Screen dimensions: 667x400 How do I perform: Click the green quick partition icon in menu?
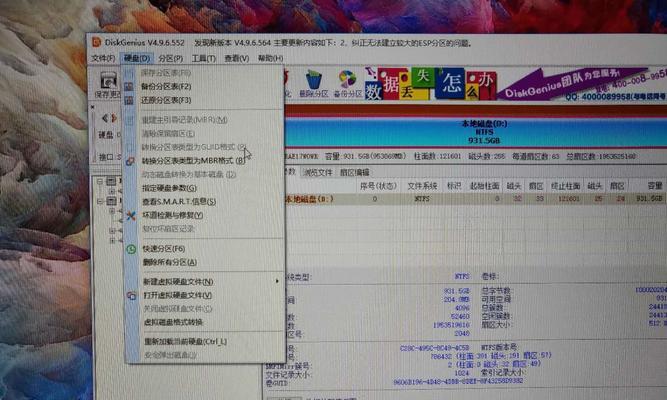coord(131,249)
